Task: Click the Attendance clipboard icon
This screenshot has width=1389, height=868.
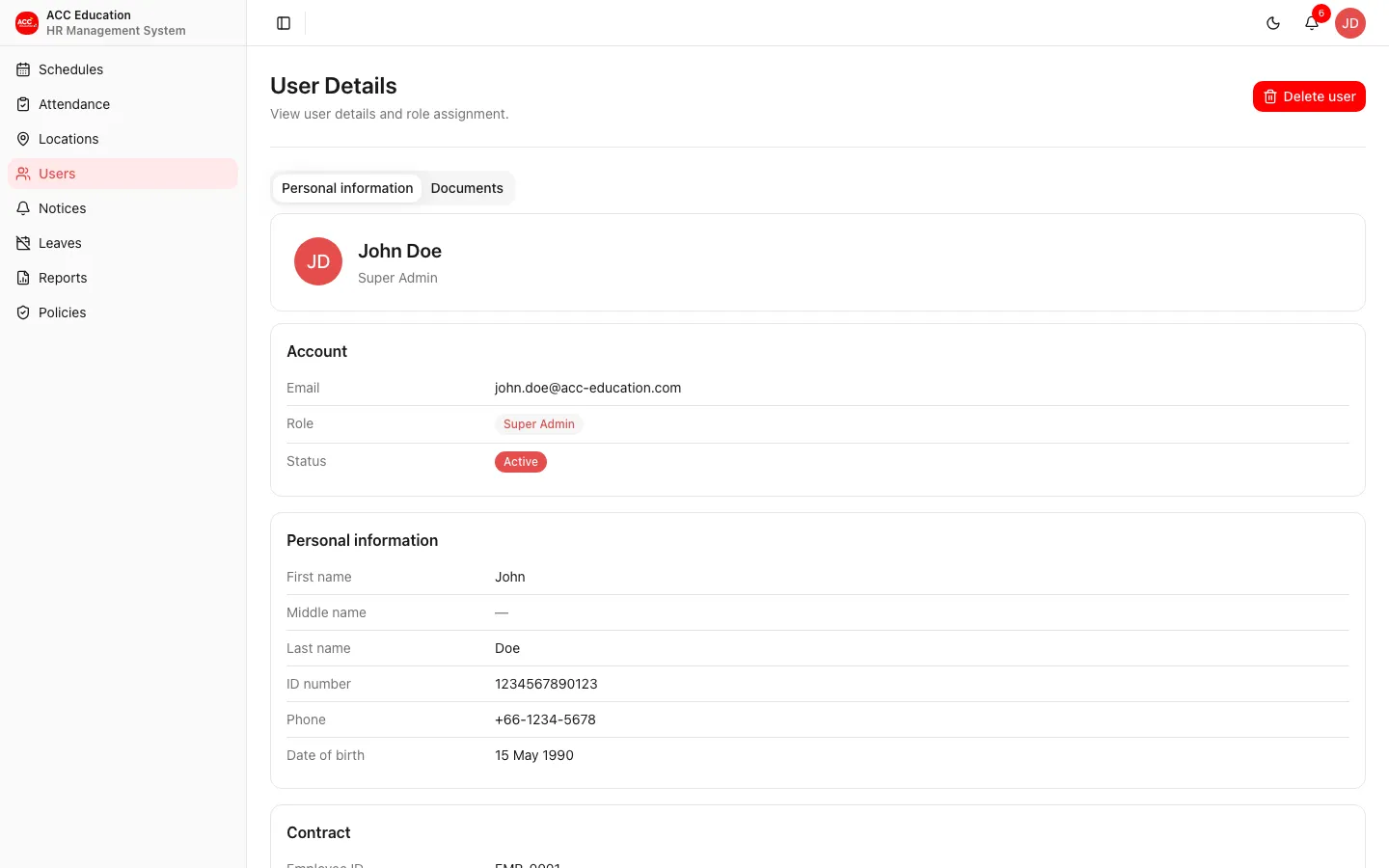Action: pos(23,104)
